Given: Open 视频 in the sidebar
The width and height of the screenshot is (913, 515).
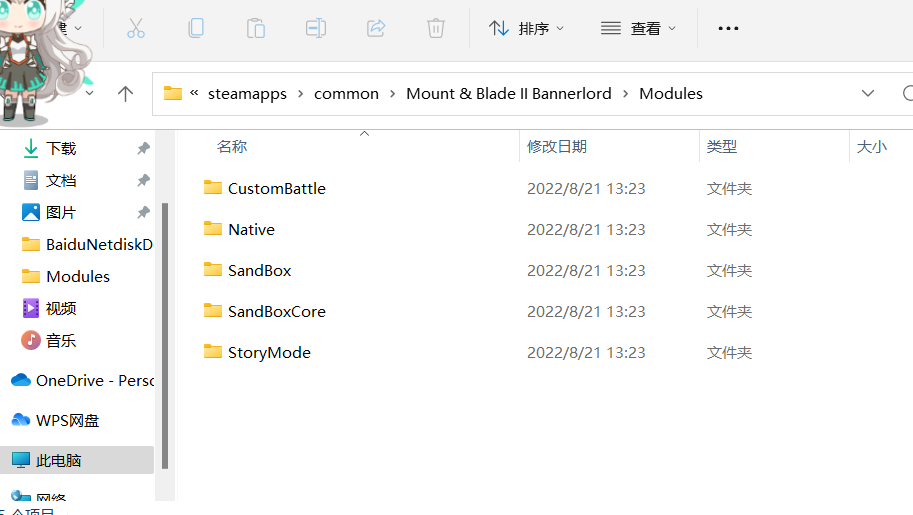Looking at the screenshot, I should (x=61, y=309).
